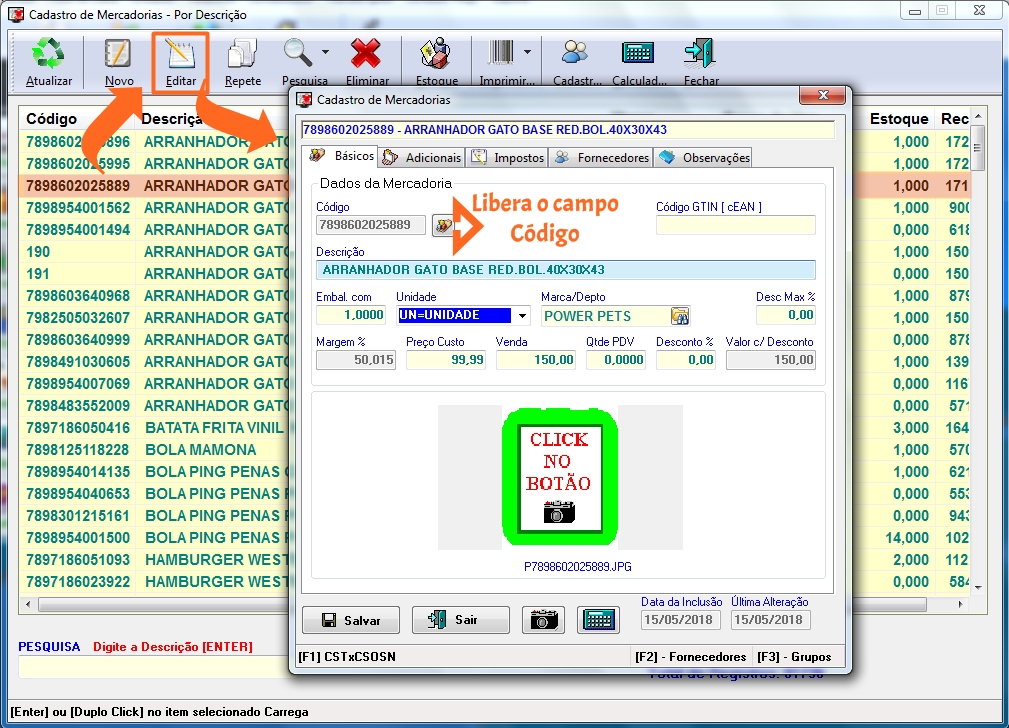Viewport: 1009px width, 728px height.
Task: Click the Marca/Depto POWER PETS field
Action: tap(605, 315)
